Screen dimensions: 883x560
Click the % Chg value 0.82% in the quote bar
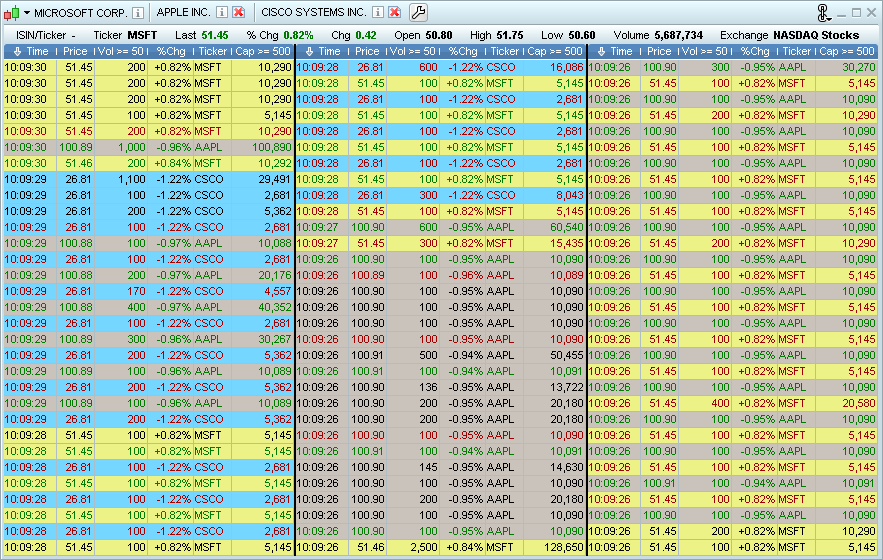(298, 35)
